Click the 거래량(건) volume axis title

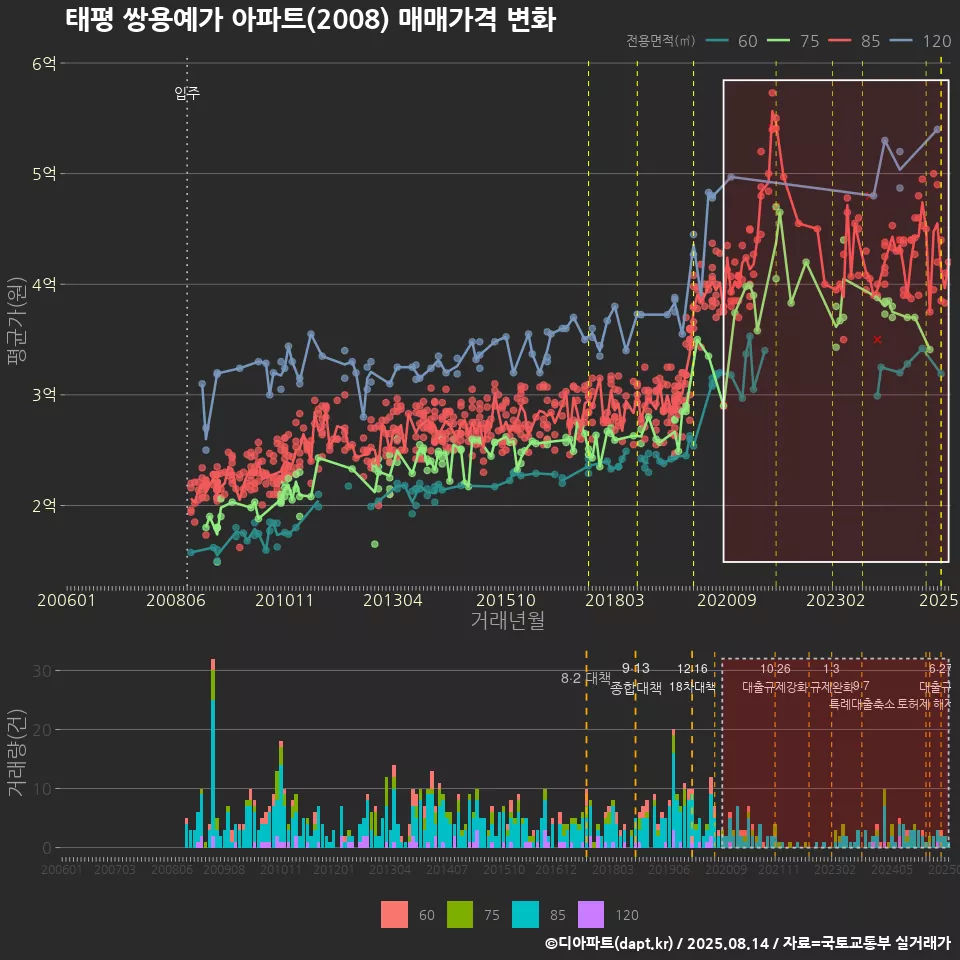[x=17, y=753]
